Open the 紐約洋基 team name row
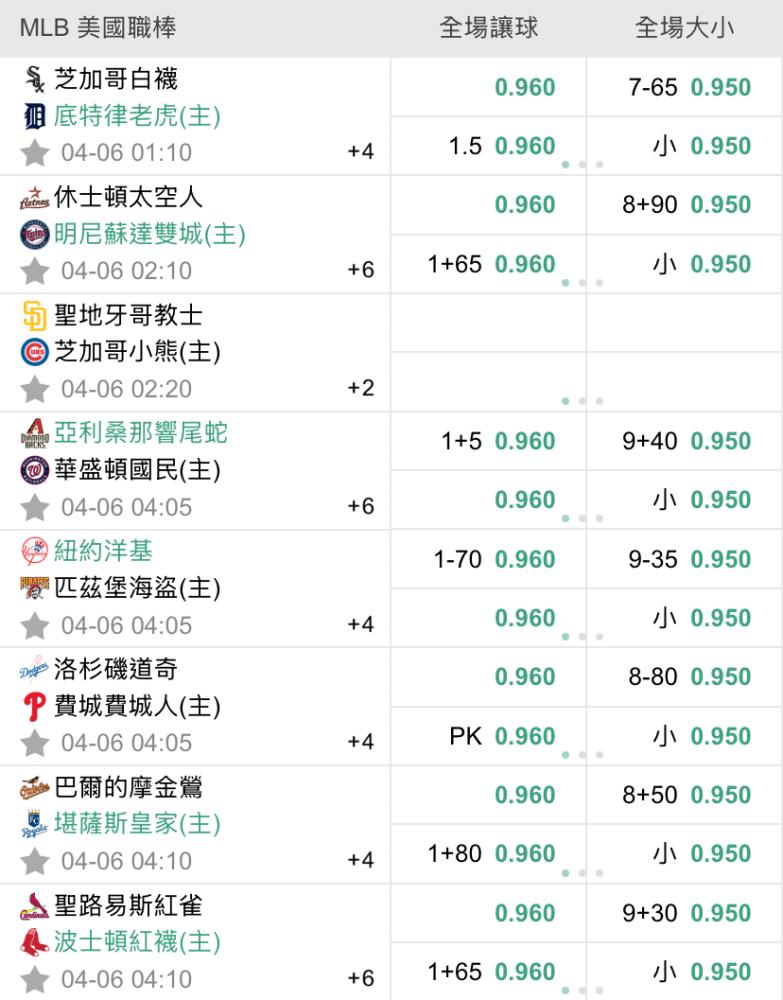Viewport: 783px width, 1000px height. click(103, 551)
